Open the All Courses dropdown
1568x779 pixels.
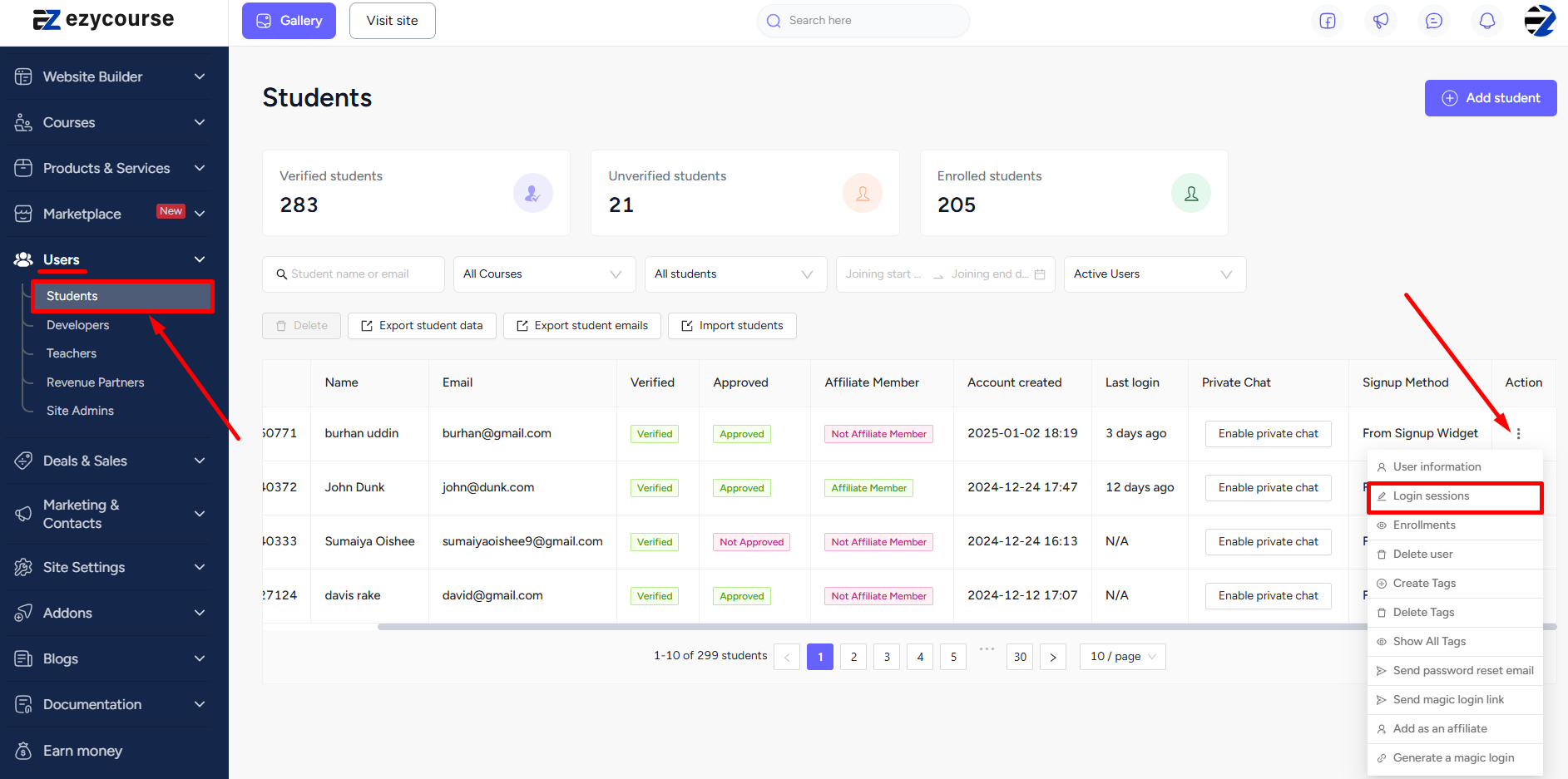point(545,274)
